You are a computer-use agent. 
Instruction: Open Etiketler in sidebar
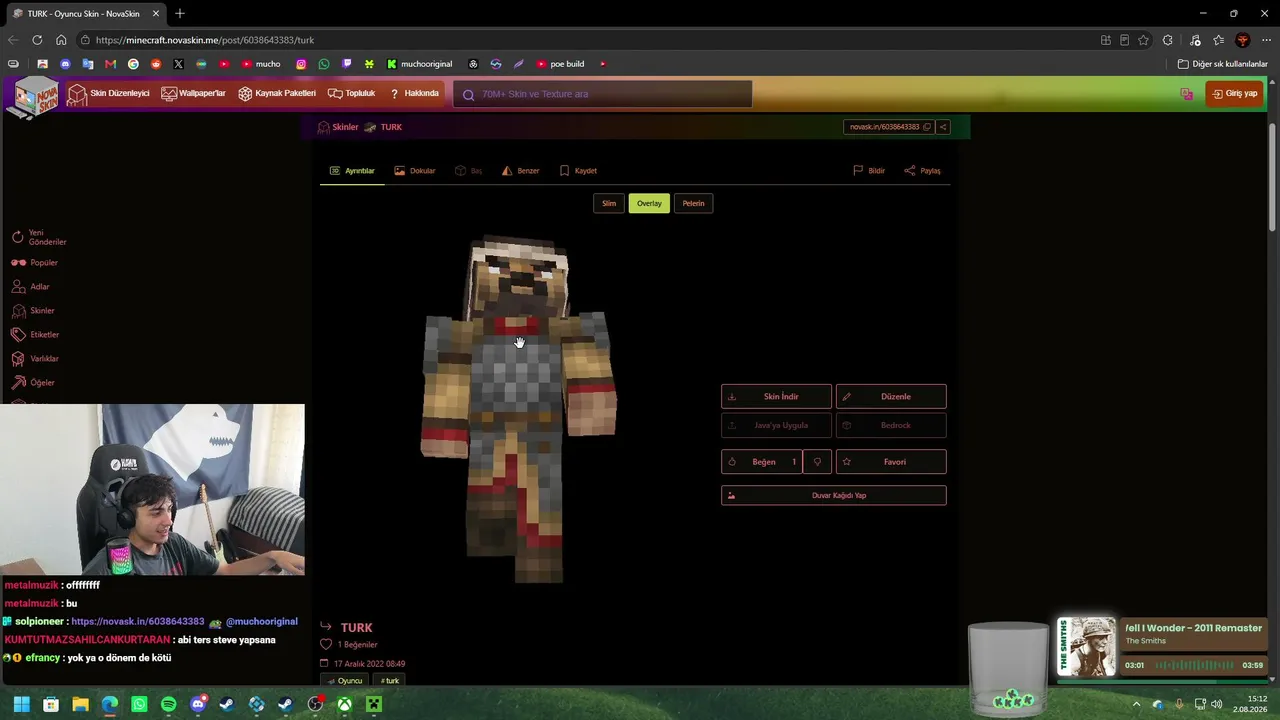[35, 335]
